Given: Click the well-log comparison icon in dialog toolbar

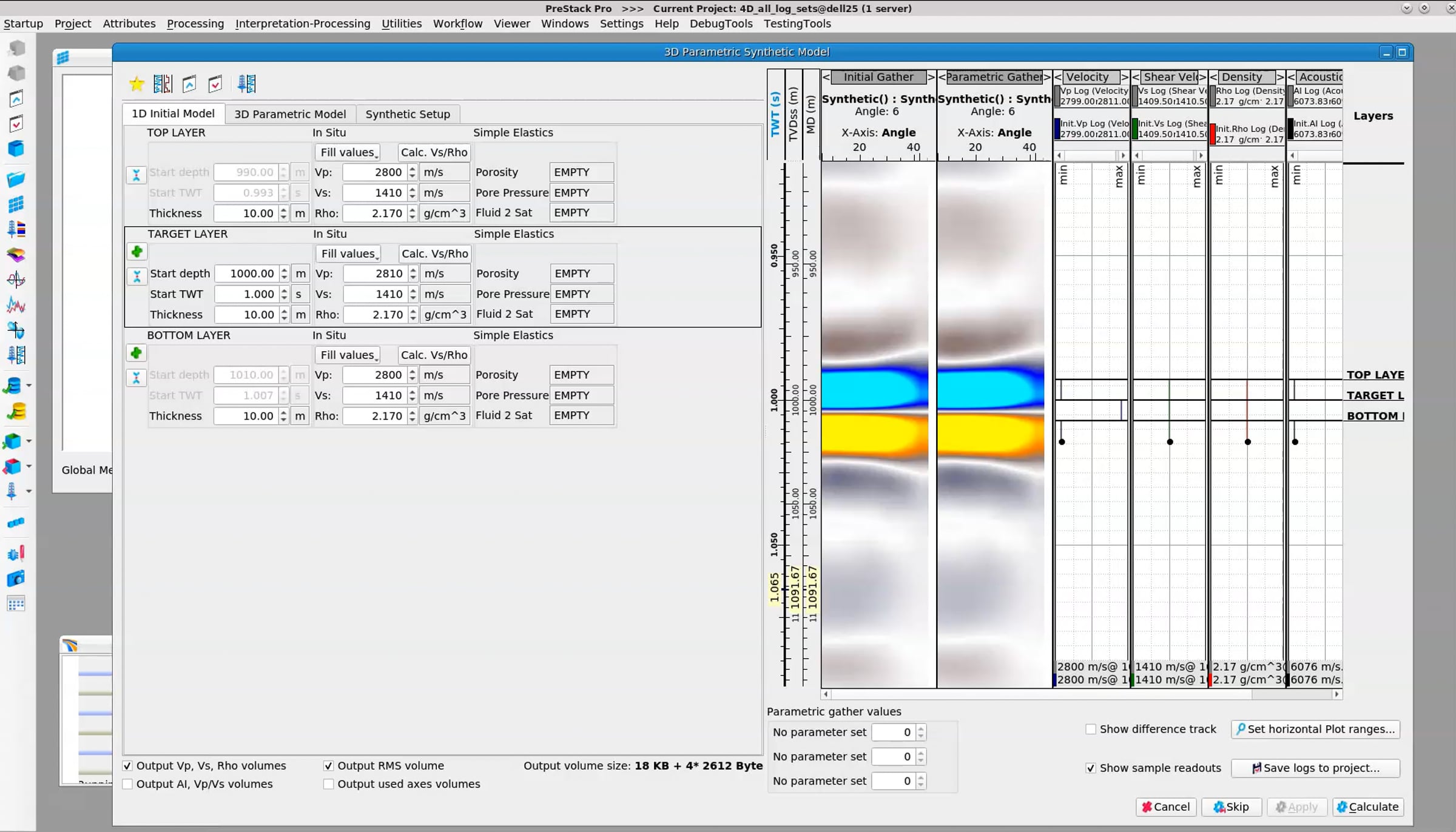Looking at the screenshot, I should (163, 84).
